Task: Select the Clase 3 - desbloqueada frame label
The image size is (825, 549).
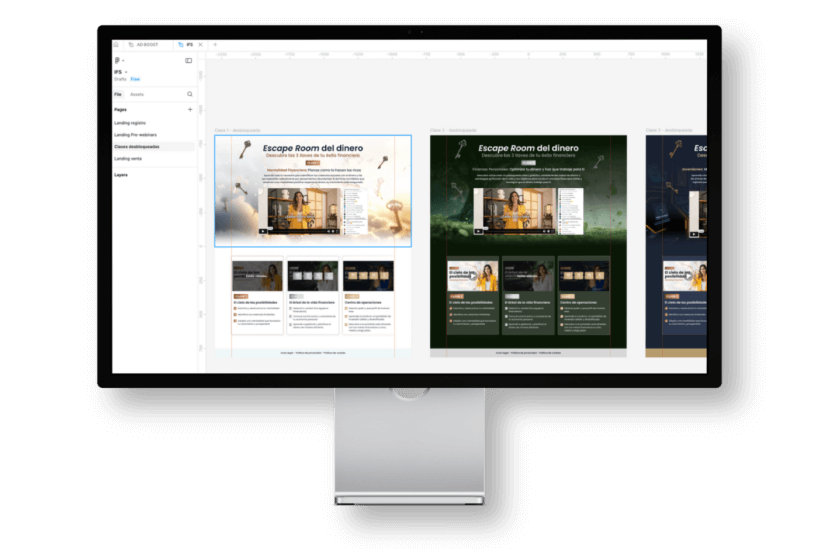Action: [x=669, y=130]
